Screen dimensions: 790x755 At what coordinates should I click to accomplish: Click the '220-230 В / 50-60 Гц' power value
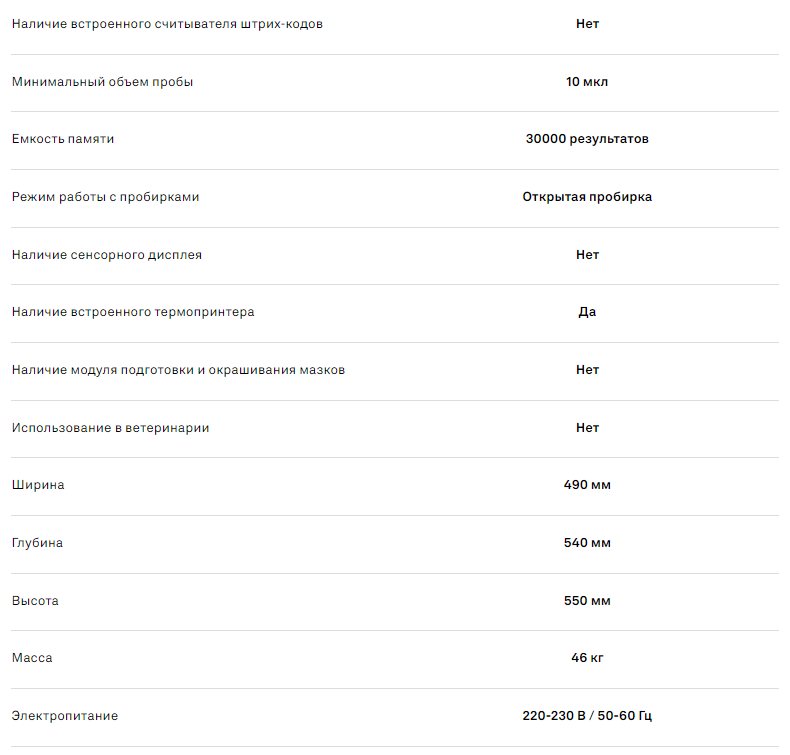[x=587, y=716]
